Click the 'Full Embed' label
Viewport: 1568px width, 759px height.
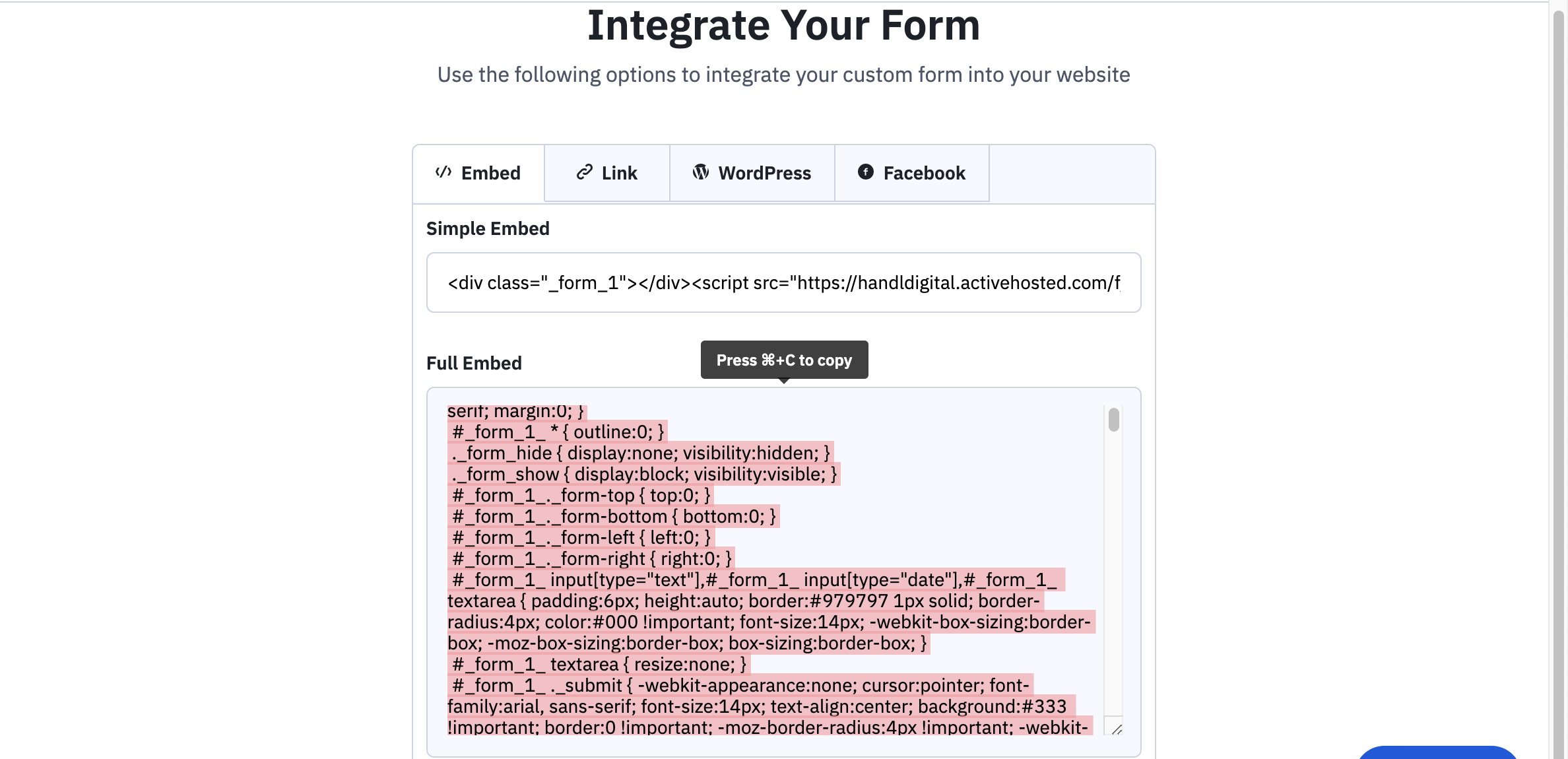[x=474, y=364]
